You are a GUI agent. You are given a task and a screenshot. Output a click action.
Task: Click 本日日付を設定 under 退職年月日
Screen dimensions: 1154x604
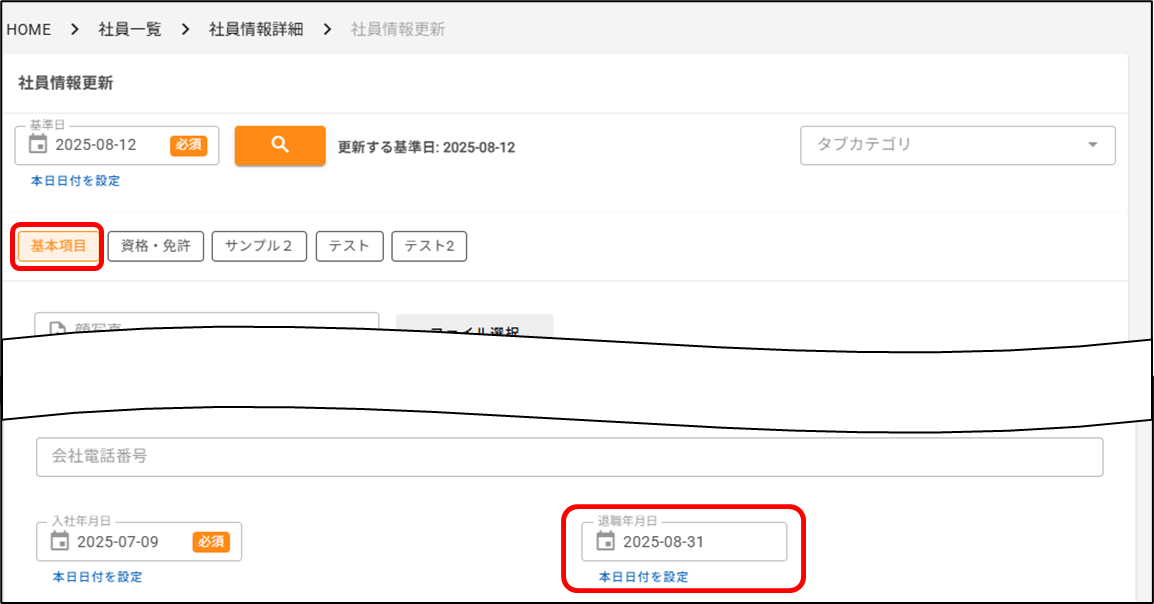[x=643, y=577]
